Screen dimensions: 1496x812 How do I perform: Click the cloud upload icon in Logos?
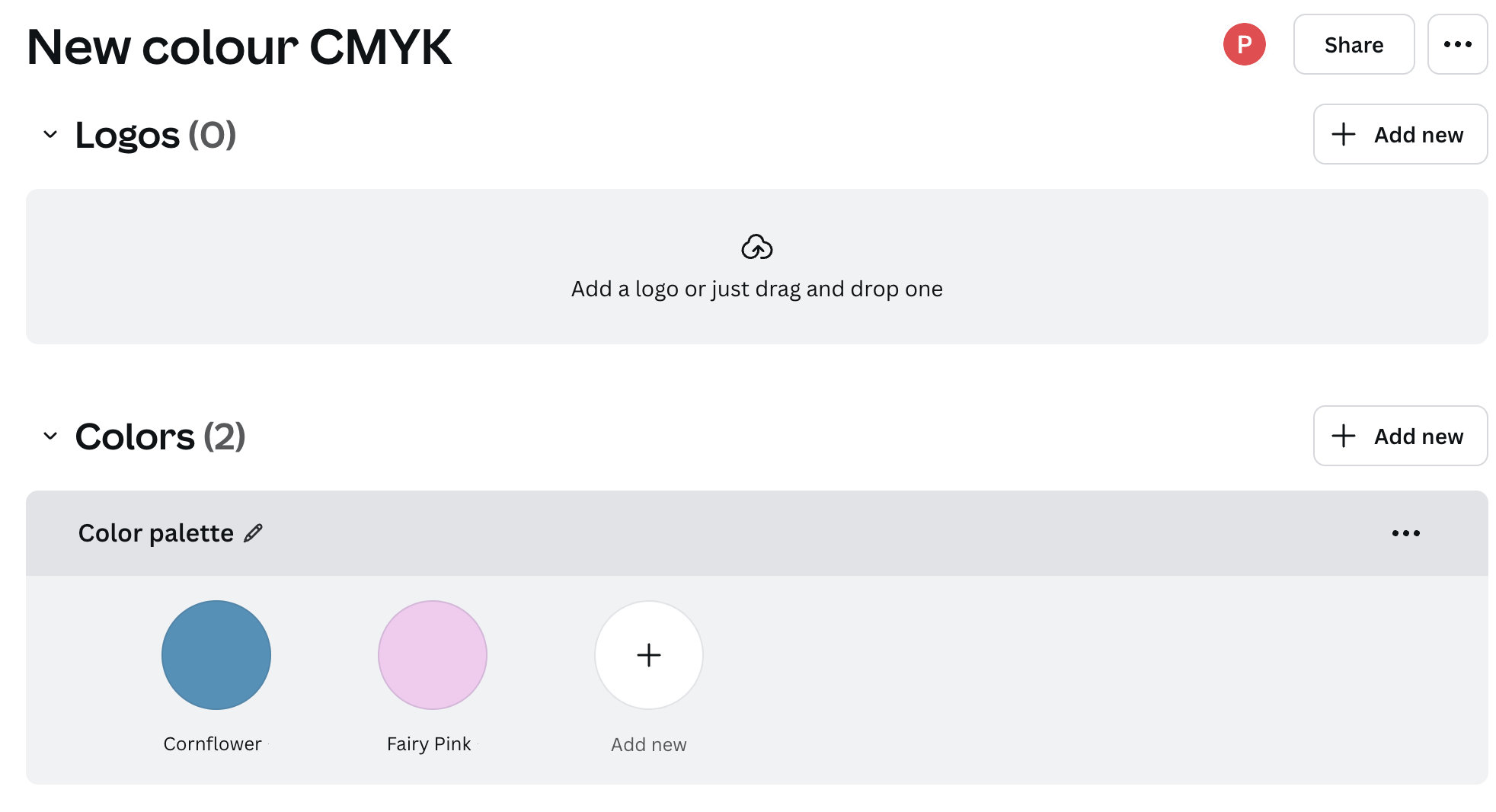(756, 247)
